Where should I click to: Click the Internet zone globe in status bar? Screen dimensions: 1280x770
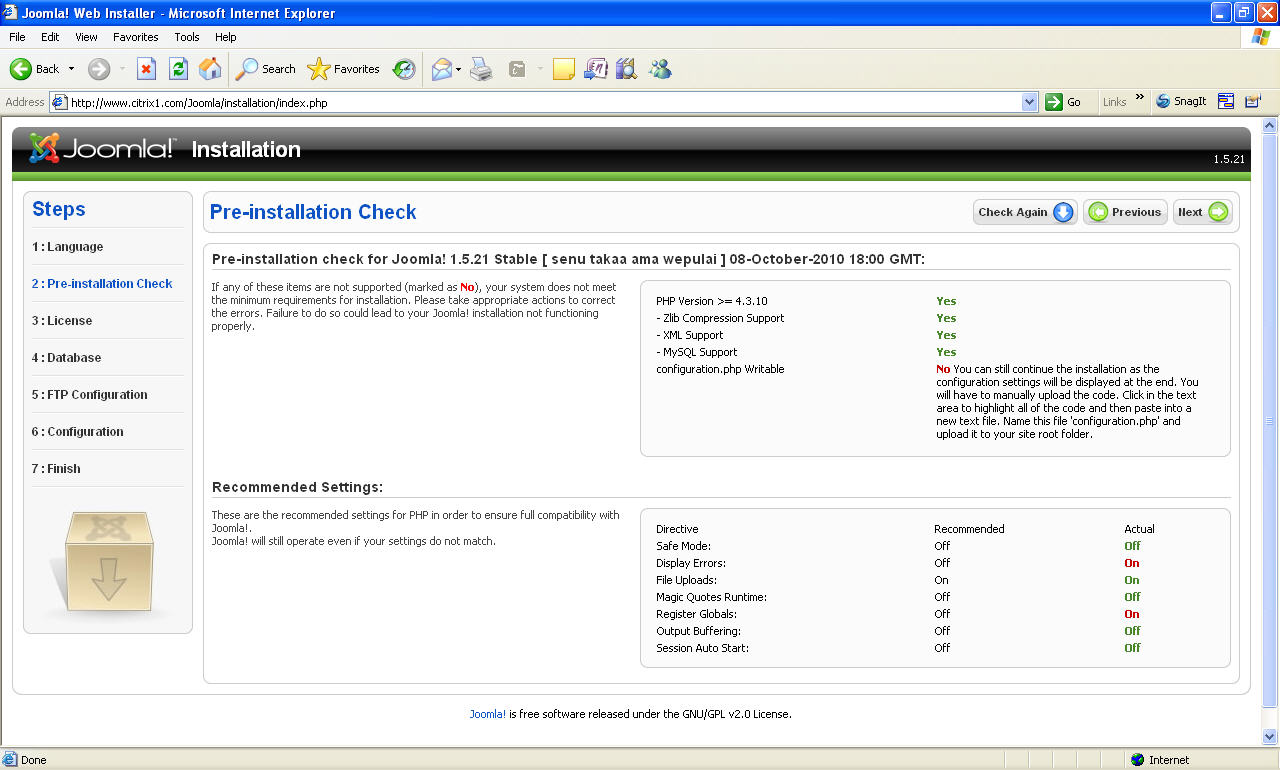[1138, 760]
